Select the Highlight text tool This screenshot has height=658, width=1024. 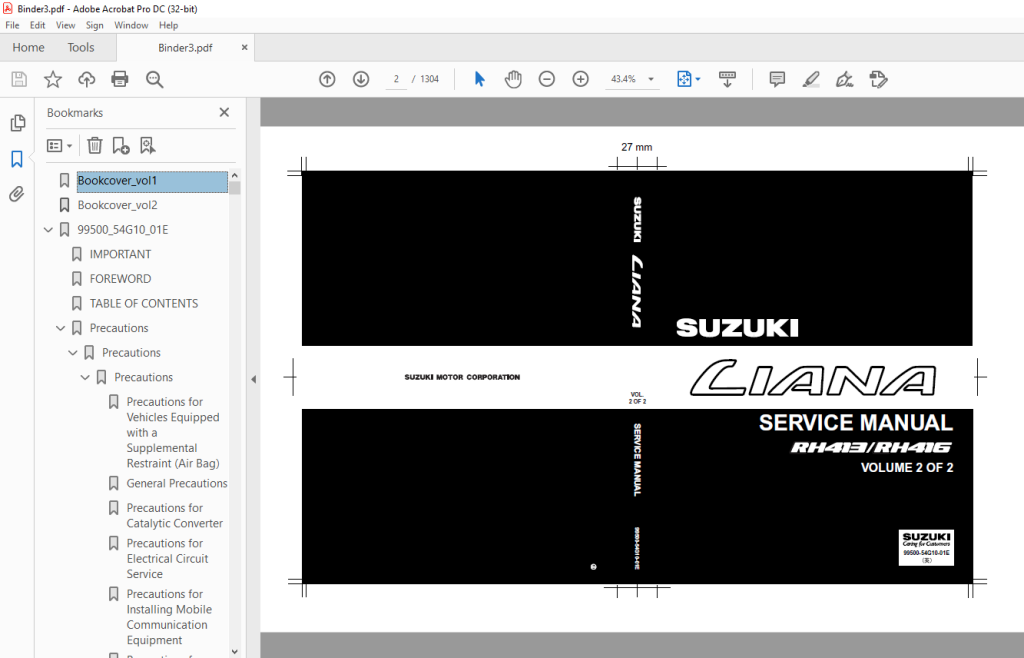(811, 79)
